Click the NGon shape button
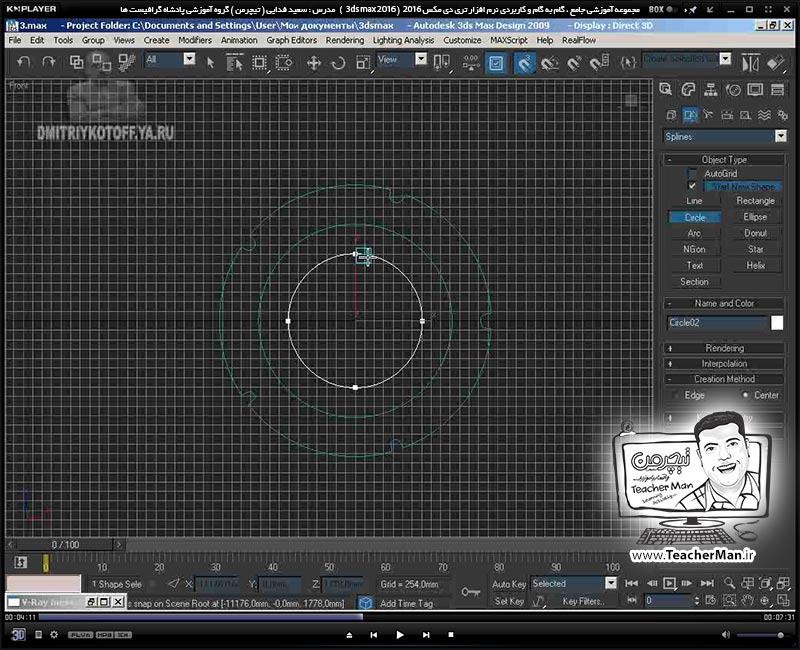This screenshot has height=650, width=800. click(x=694, y=249)
